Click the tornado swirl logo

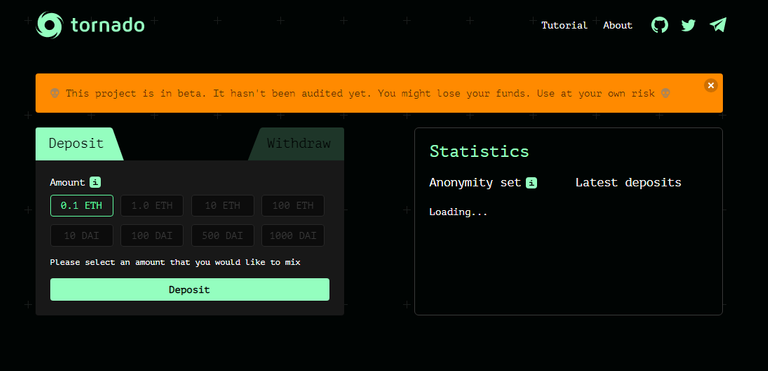49,25
